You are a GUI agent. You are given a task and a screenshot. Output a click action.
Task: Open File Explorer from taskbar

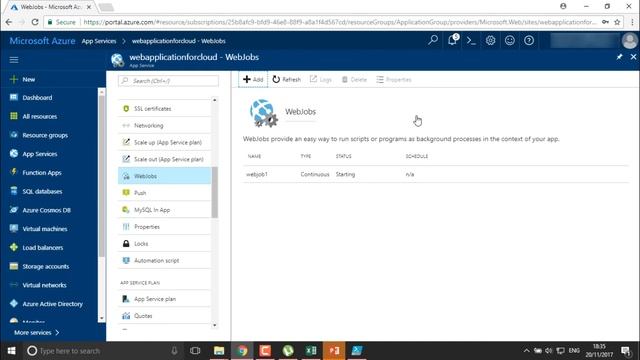(x=219, y=351)
